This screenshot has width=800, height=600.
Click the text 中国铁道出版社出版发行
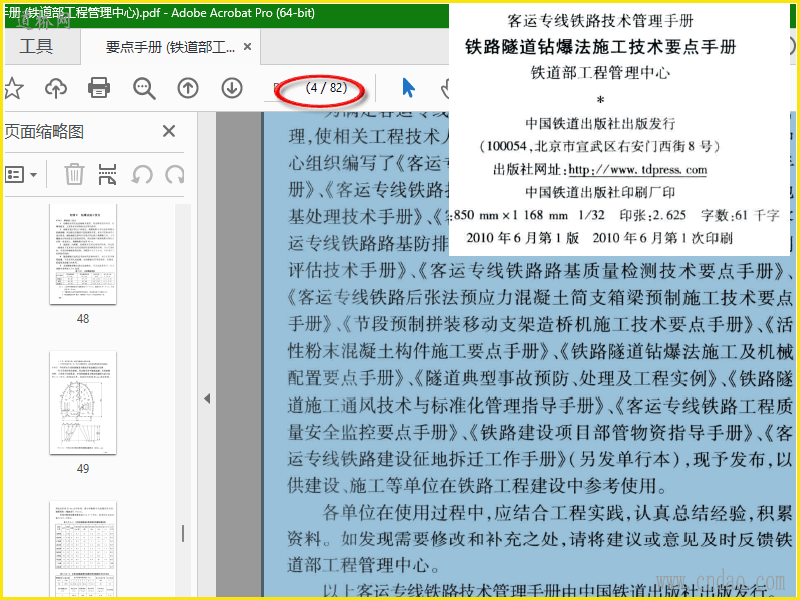pos(601,123)
